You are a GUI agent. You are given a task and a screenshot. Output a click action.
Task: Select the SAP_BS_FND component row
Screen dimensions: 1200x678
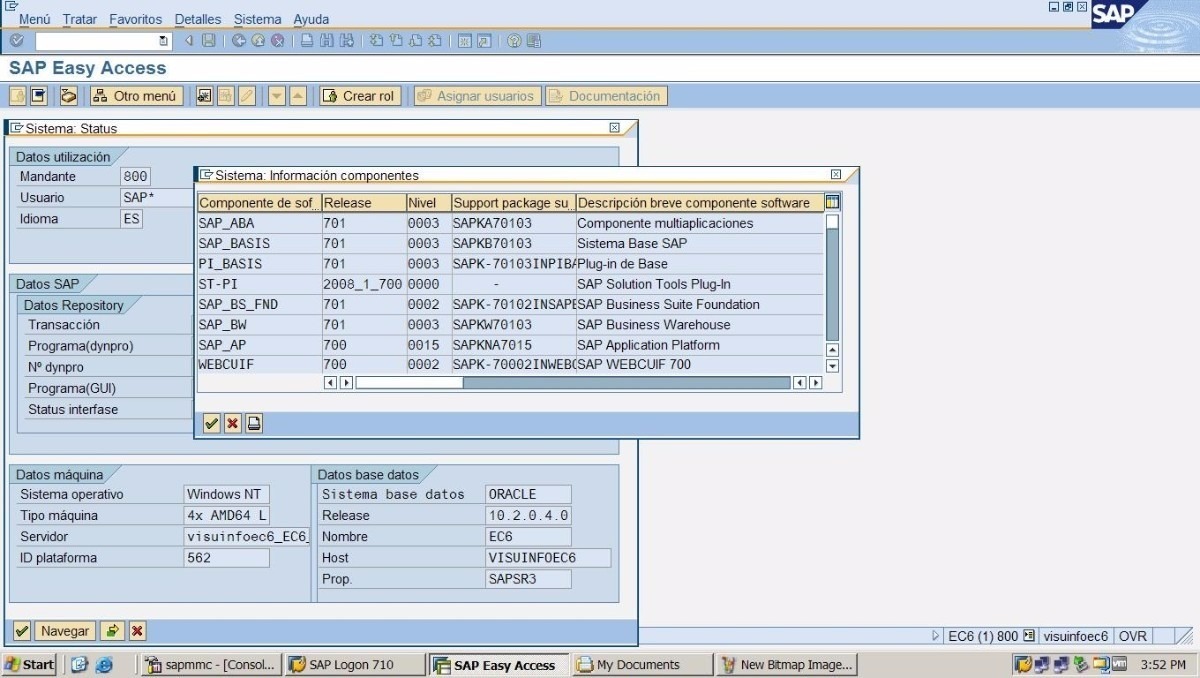tap(510, 304)
